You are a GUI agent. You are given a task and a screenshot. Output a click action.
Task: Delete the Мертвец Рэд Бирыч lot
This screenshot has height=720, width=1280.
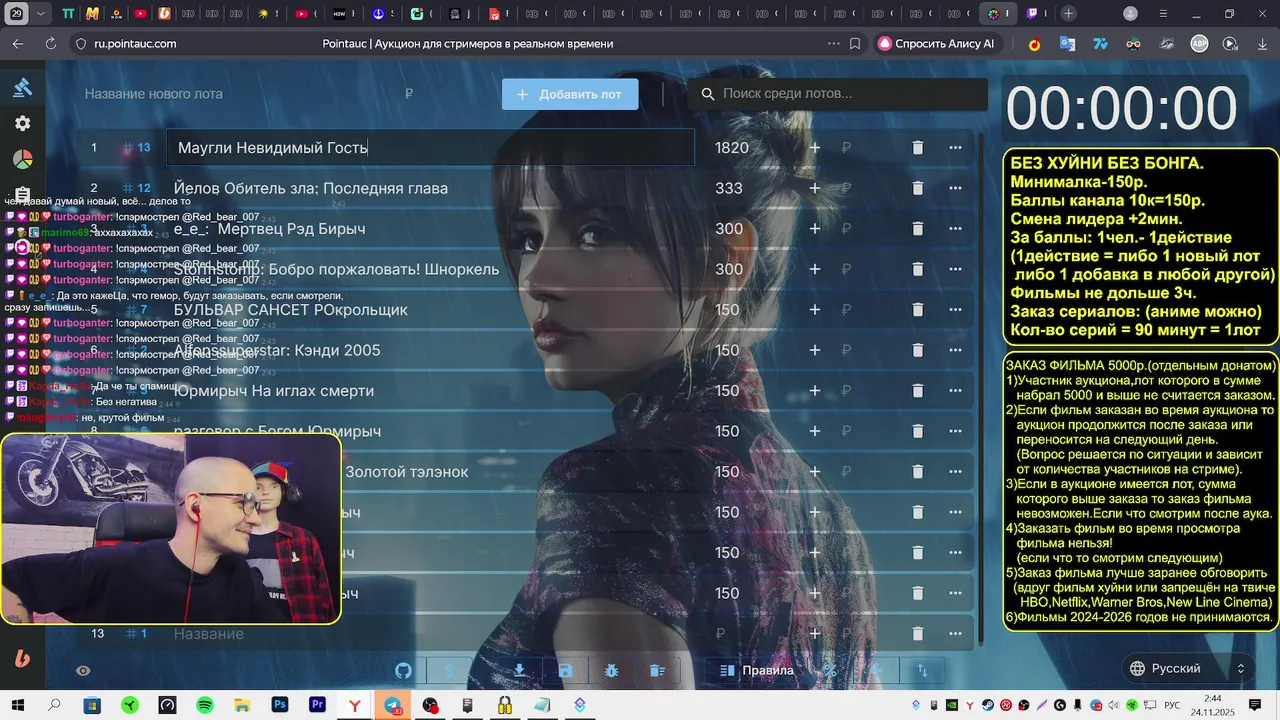(918, 228)
